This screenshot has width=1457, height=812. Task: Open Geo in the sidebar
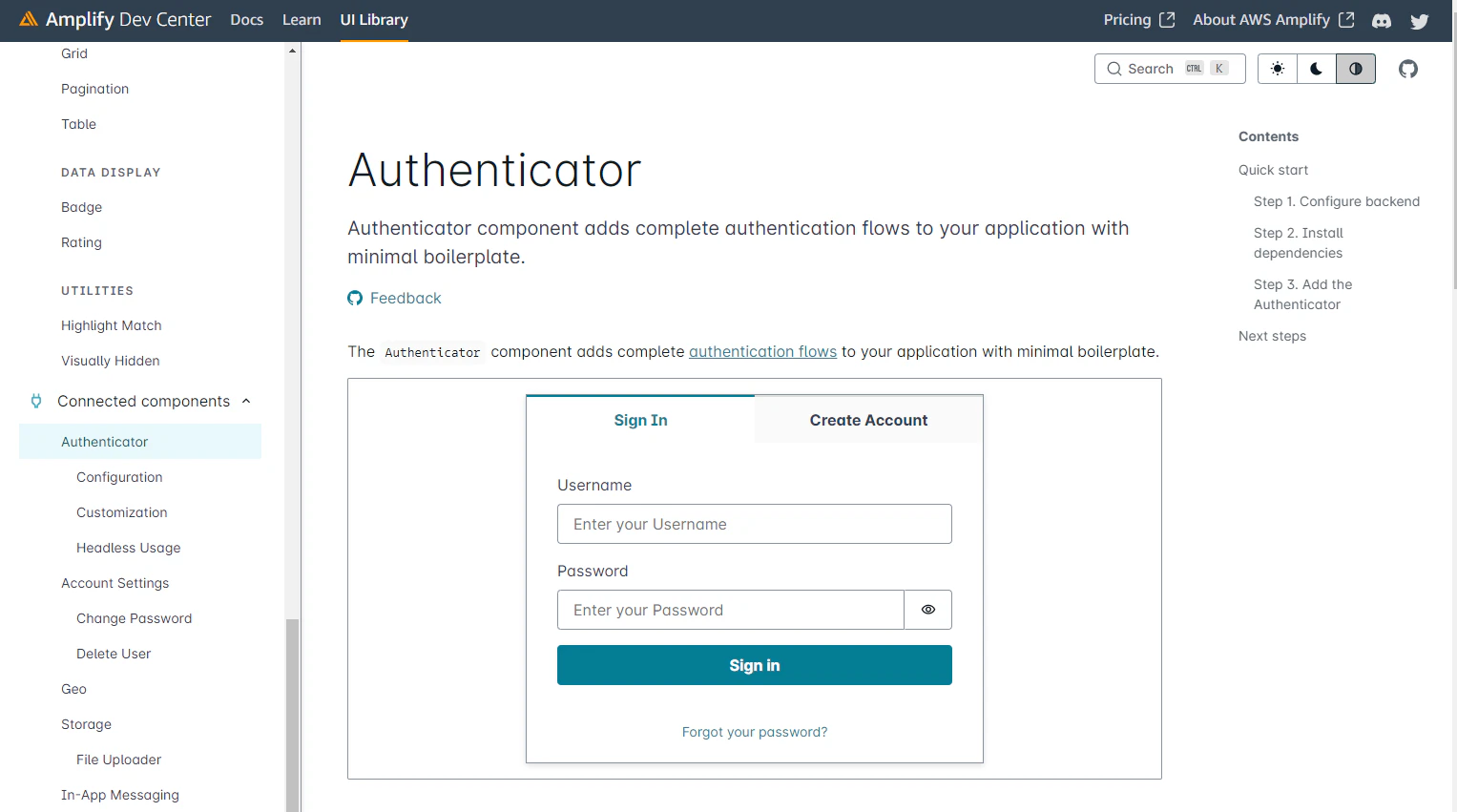pos(73,689)
